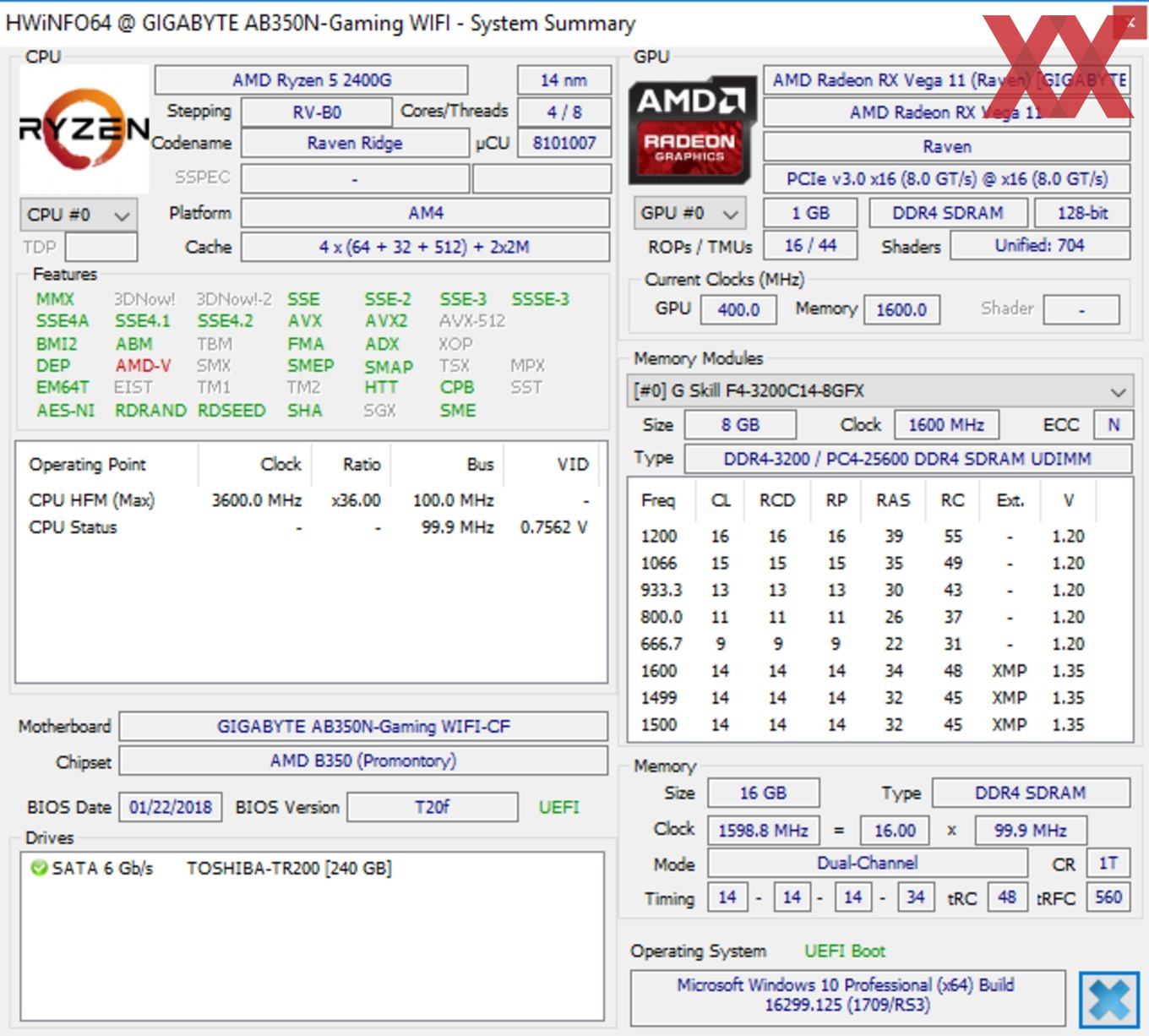The height and width of the screenshot is (1036, 1149).
Task: Click the memory clock 1598.8 MHz field
Action: tap(763, 831)
